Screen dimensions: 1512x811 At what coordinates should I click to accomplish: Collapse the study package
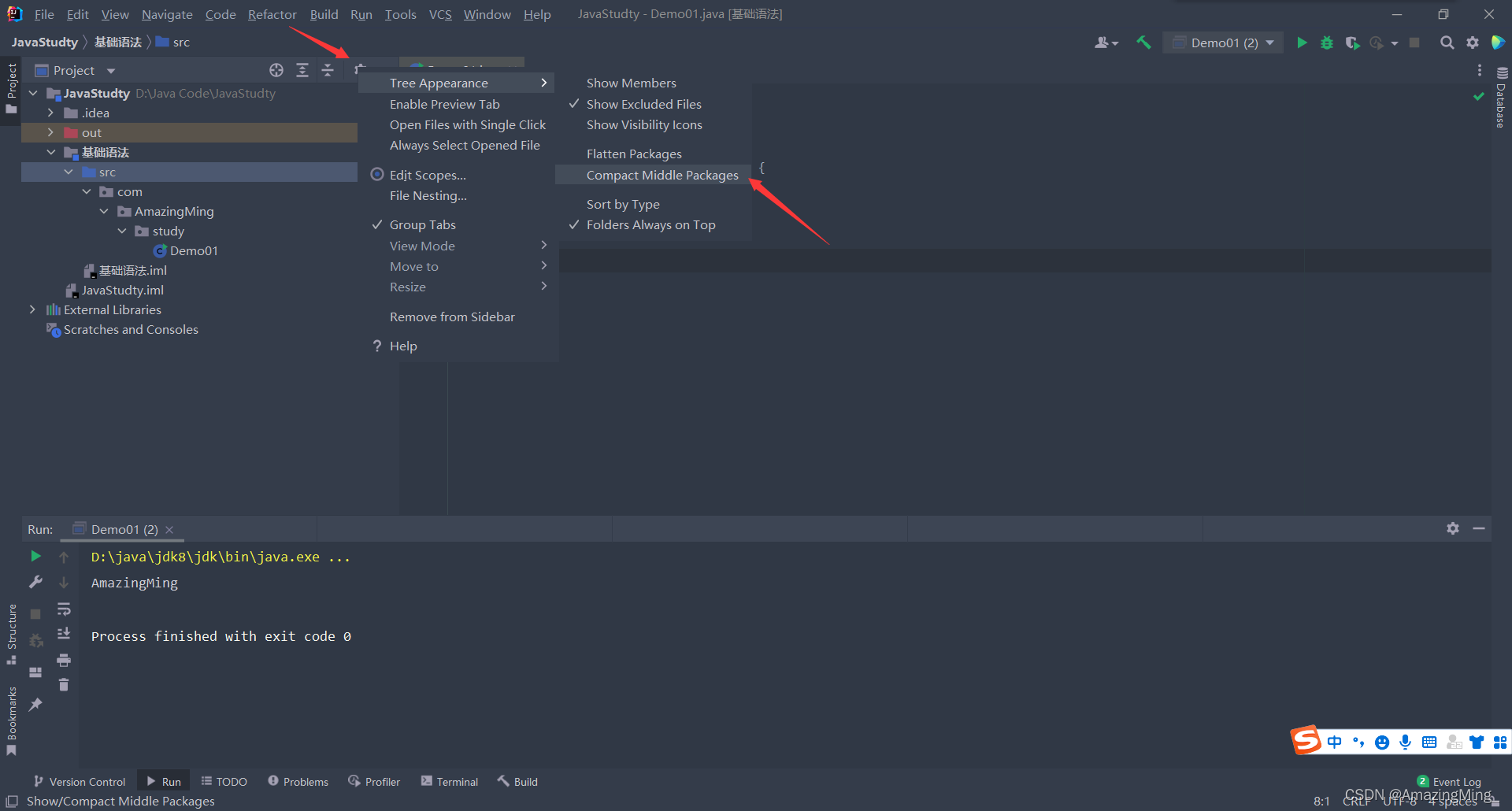(x=122, y=231)
